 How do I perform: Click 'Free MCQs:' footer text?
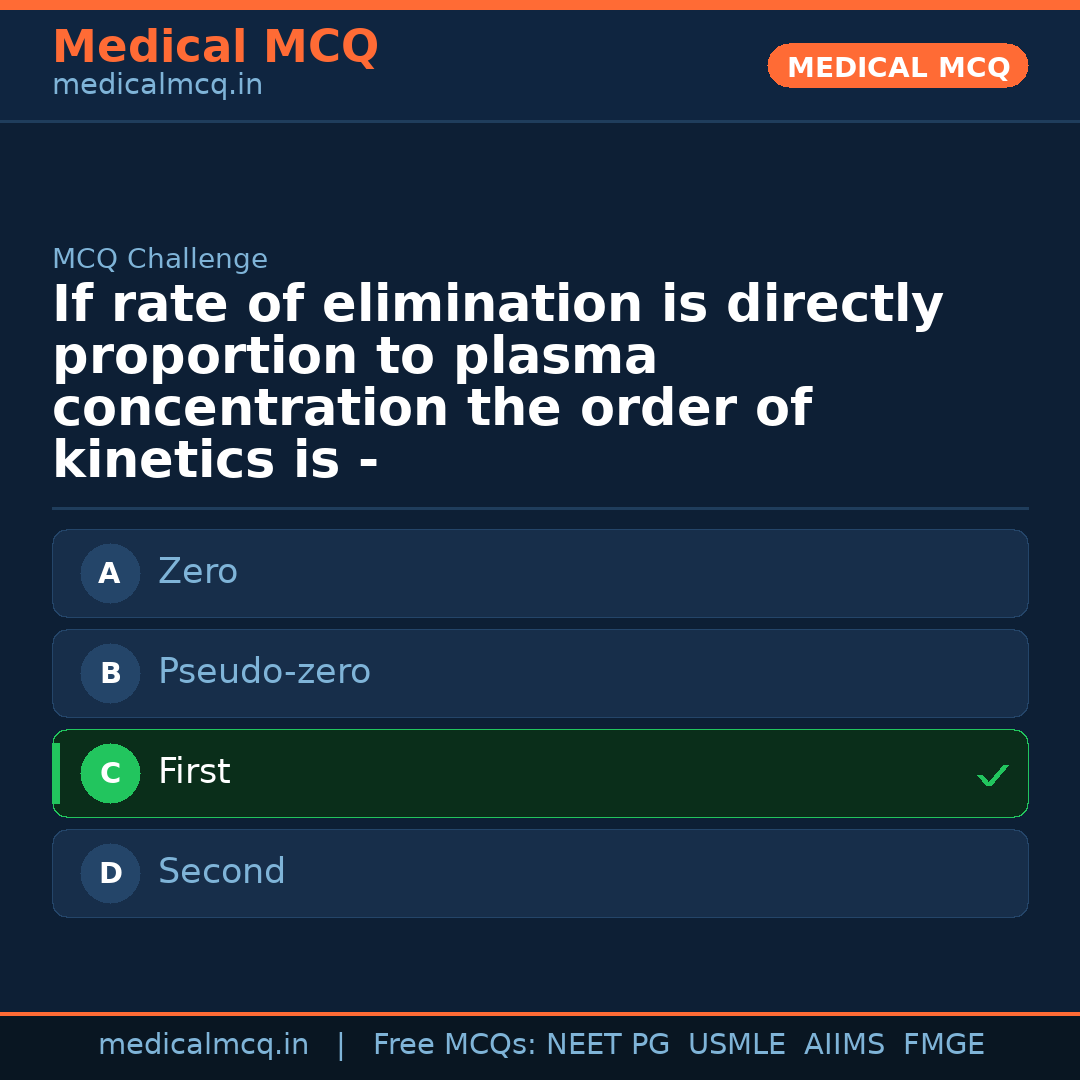[455, 1045]
